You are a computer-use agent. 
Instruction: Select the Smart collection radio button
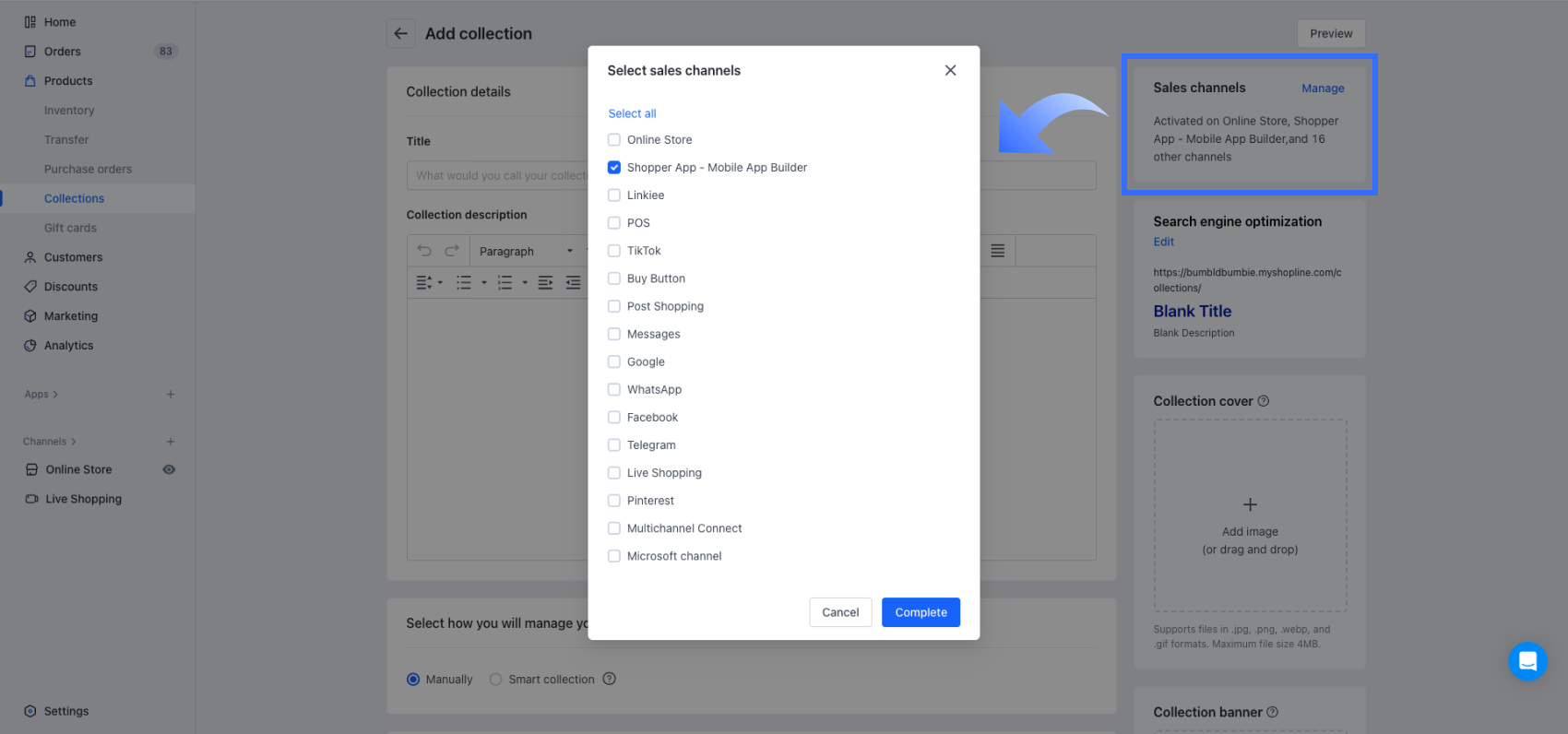(x=496, y=680)
